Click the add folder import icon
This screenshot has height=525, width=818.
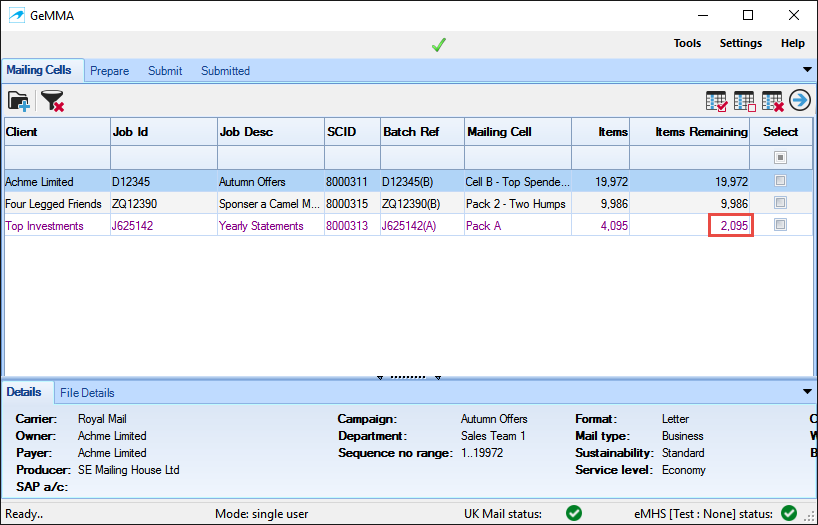tap(19, 101)
